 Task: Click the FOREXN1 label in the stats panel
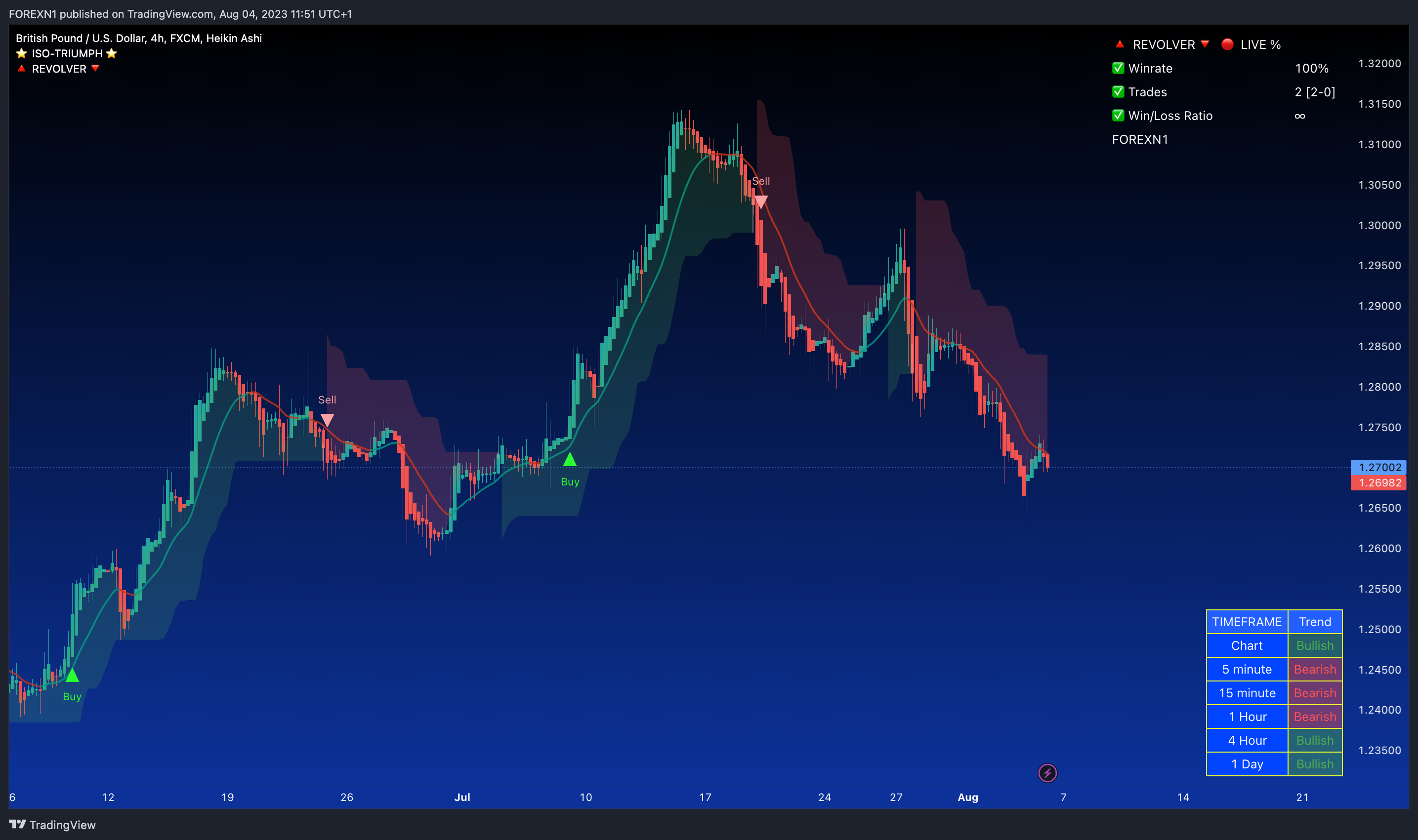point(1140,139)
